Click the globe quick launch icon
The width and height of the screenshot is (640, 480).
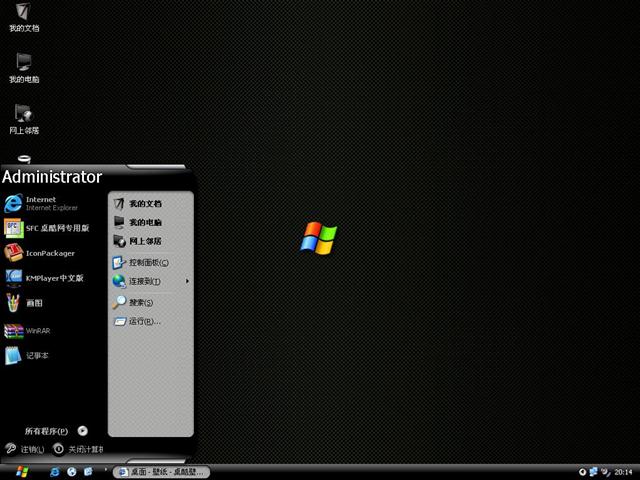71,472
